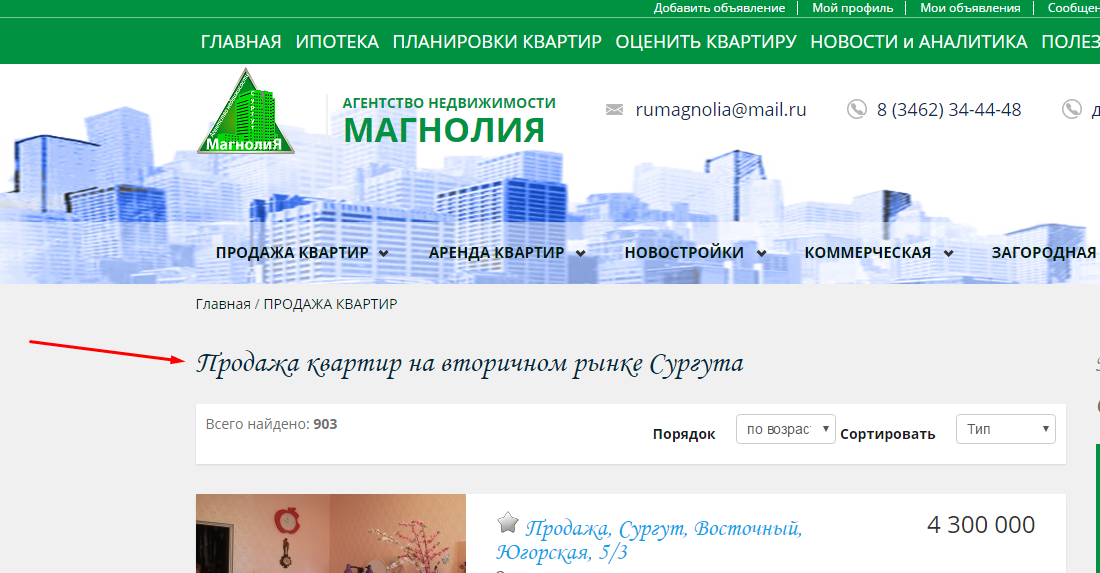Open the Порядок sort order dropdown
The image size is (1100, 573).
point(786,429)
